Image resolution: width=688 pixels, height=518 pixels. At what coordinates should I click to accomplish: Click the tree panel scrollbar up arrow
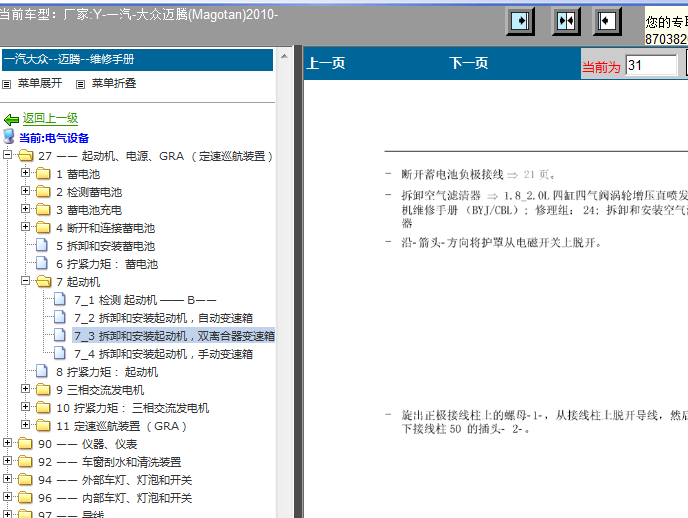tap(284, 56)
